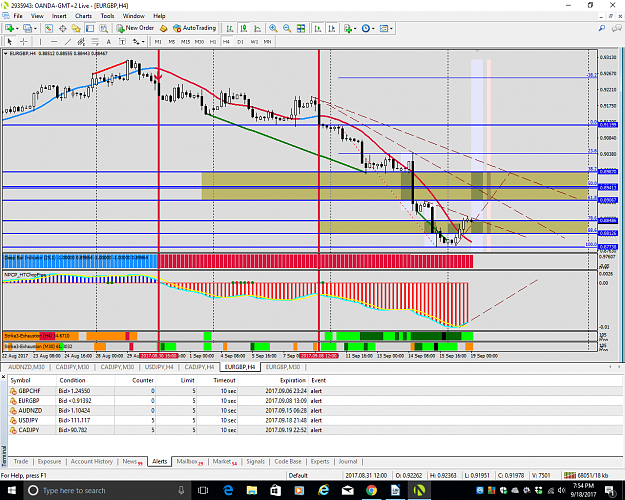Expand the EURGBP,H4 chart title arrow

pos(6,53)
